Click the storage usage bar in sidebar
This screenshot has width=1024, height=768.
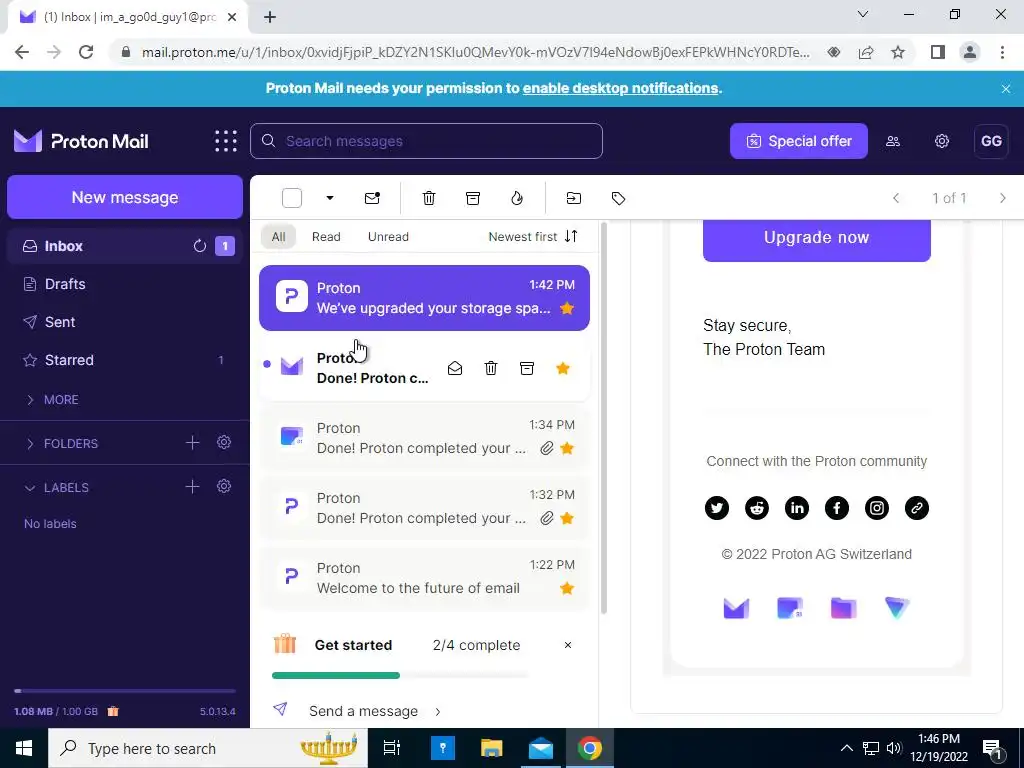point(125,690)
